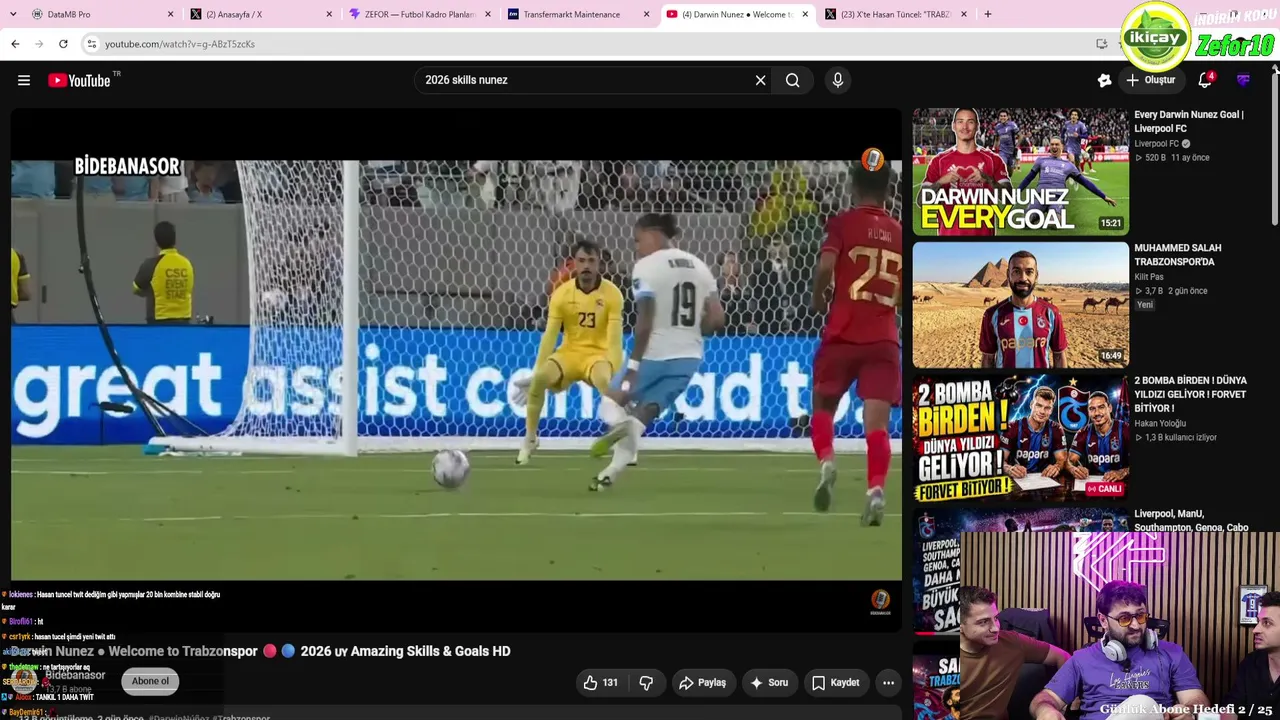This screenshot has width=1280, height=720.
Task: Close the Darwin Nunez YouTube tab
Action: (805, 14)
